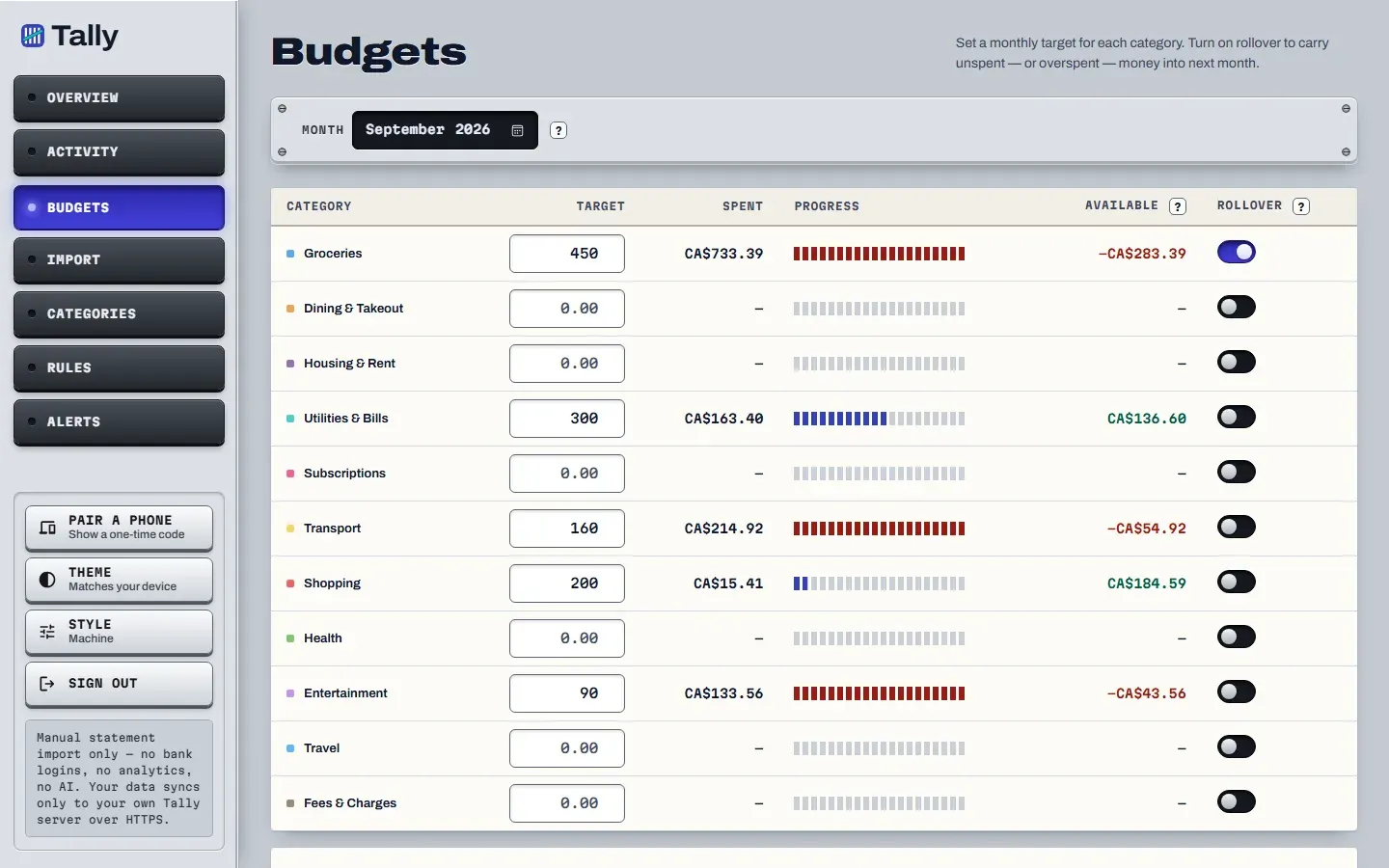Image resolution: width=1389 pixels, height=868 pixels.
Task: Click the Tally logo icon
Action: click(x=33, y=36)
